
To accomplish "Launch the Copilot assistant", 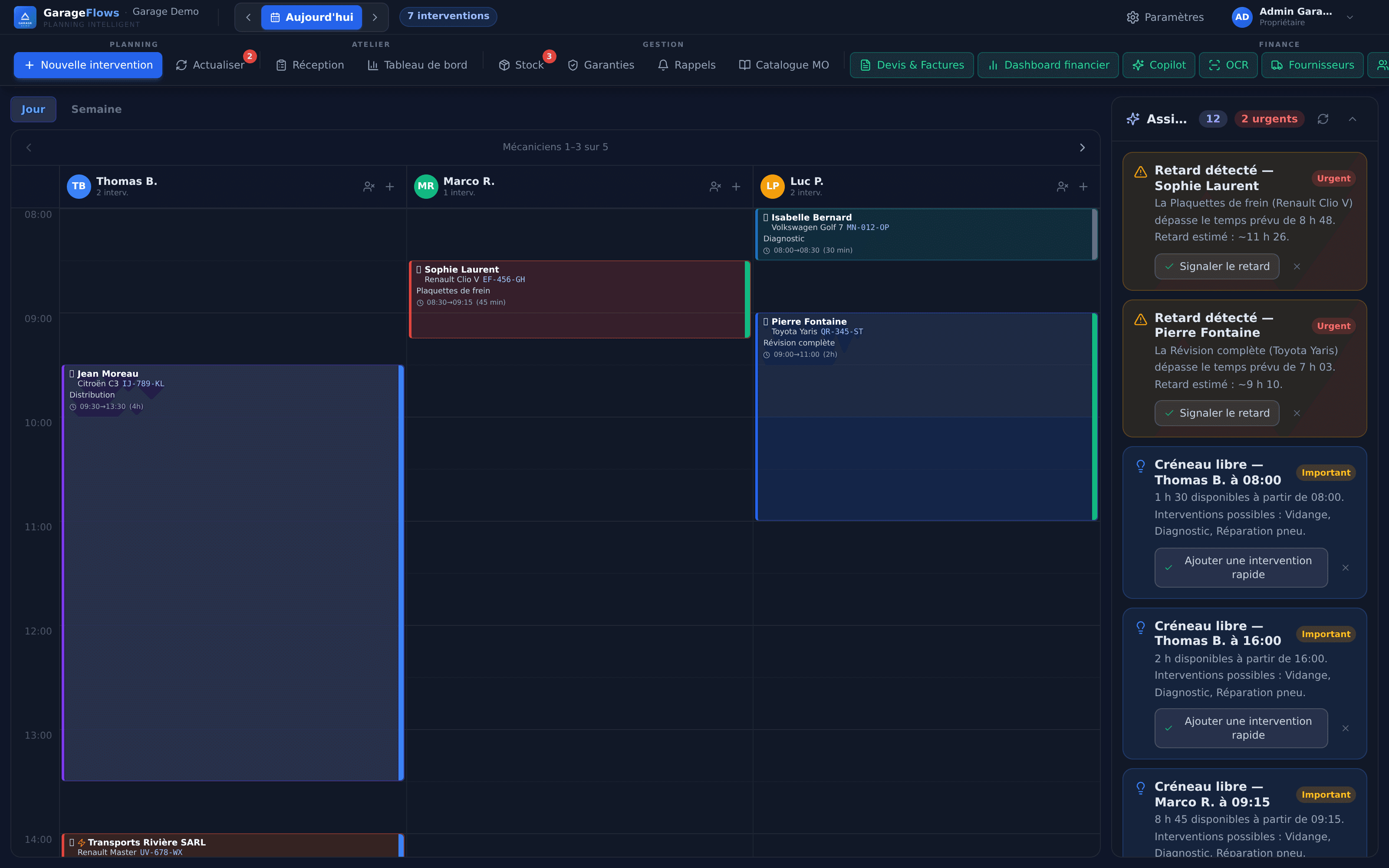I will pyautogui.click(x=1158, y=65).
